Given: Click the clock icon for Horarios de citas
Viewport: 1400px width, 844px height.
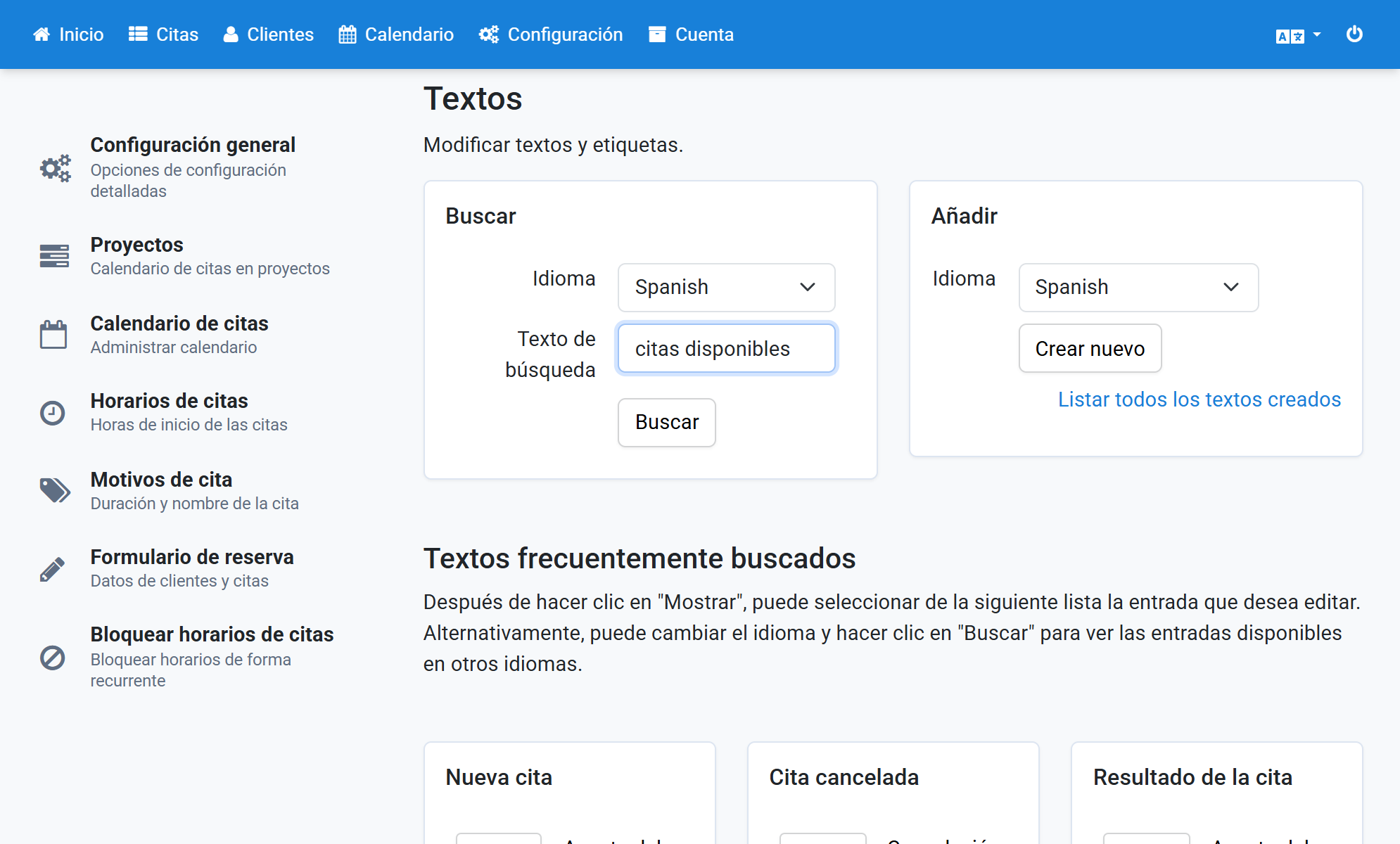Looking at the screenshot, I should [53, 413].
